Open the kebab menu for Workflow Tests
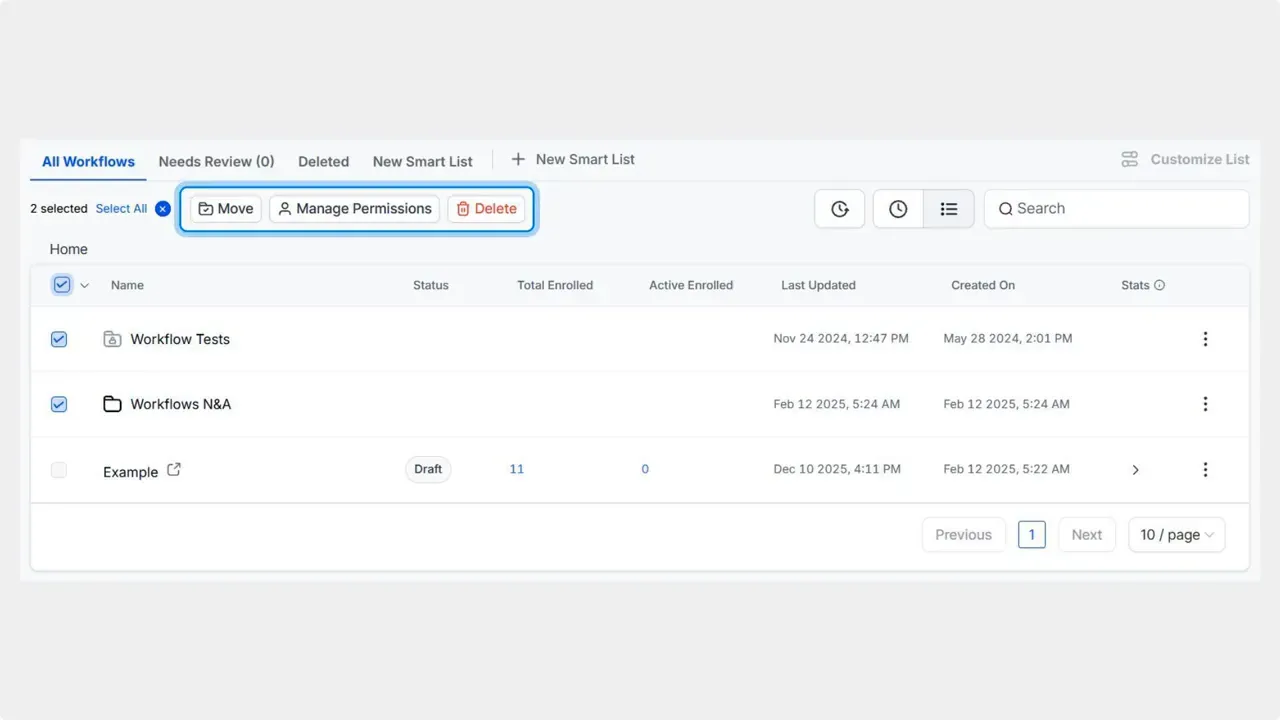This screenshot has width=1280, height=720. point(1205,338)
